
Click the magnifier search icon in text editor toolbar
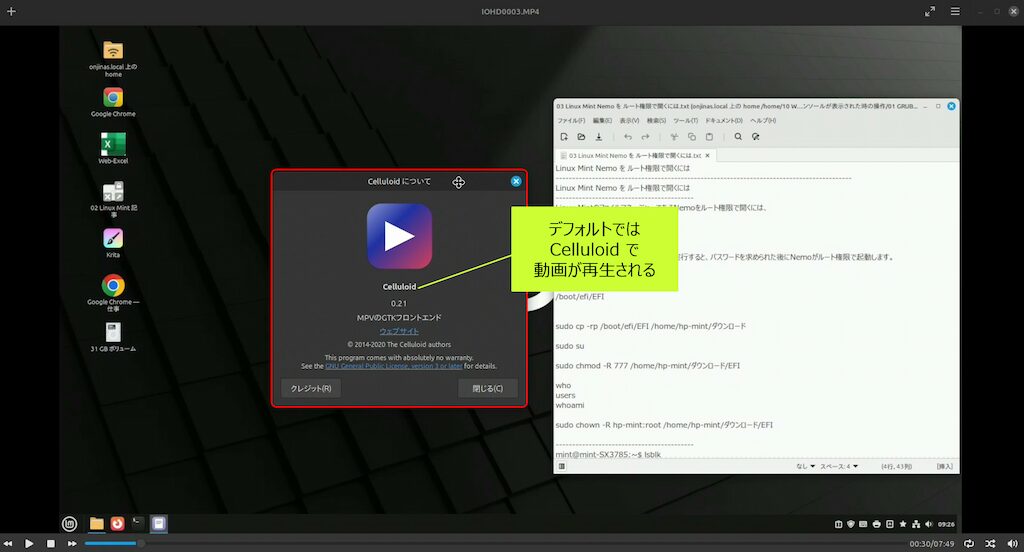[738, 137]
